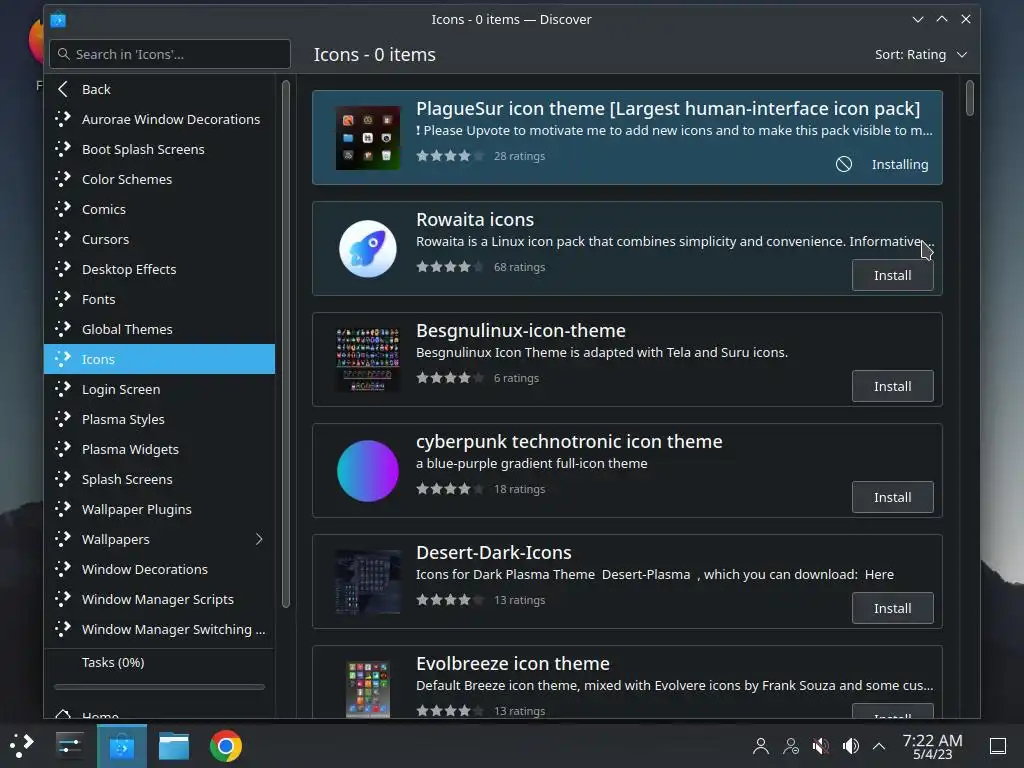This screenshot has width=1024, height=768.
Task: Click the Boot Splash Screens category icon
Action: tap(63, 150)
